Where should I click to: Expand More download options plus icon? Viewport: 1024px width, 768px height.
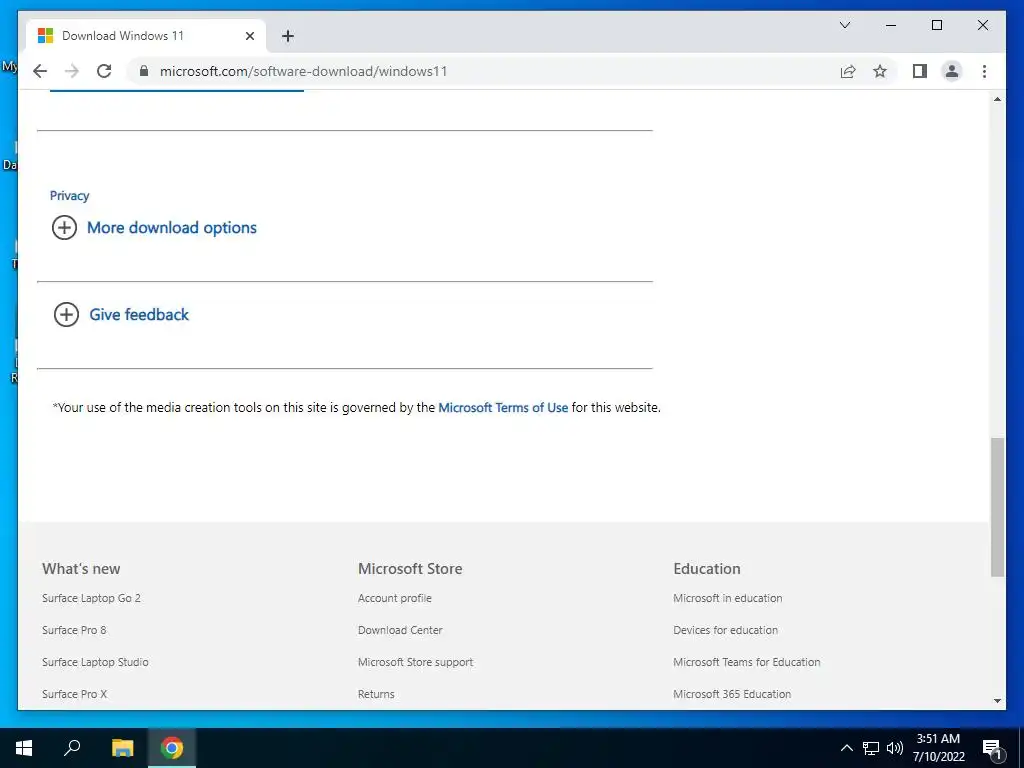tap(64, 227)
